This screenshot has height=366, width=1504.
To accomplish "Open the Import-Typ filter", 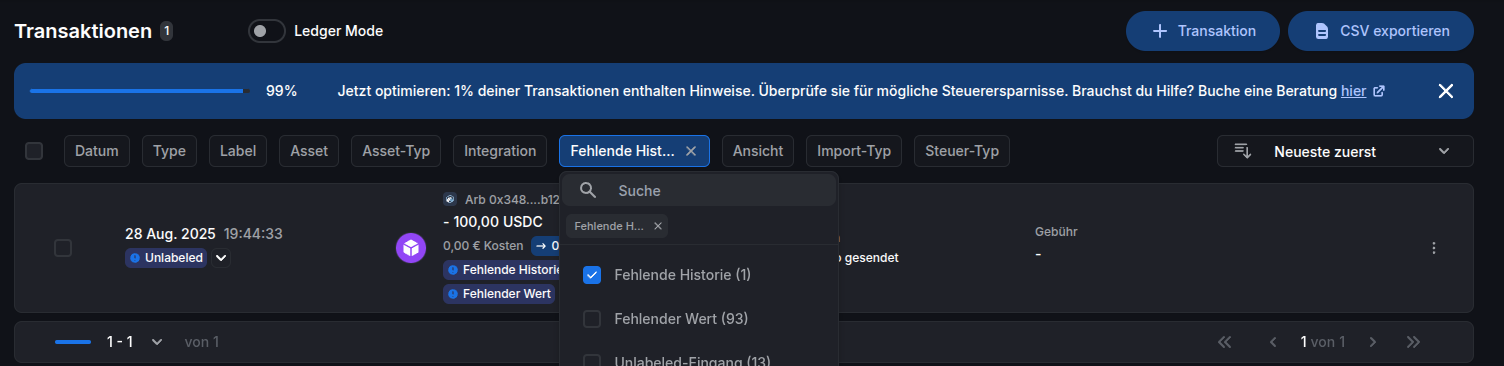I will click(854, 151).
